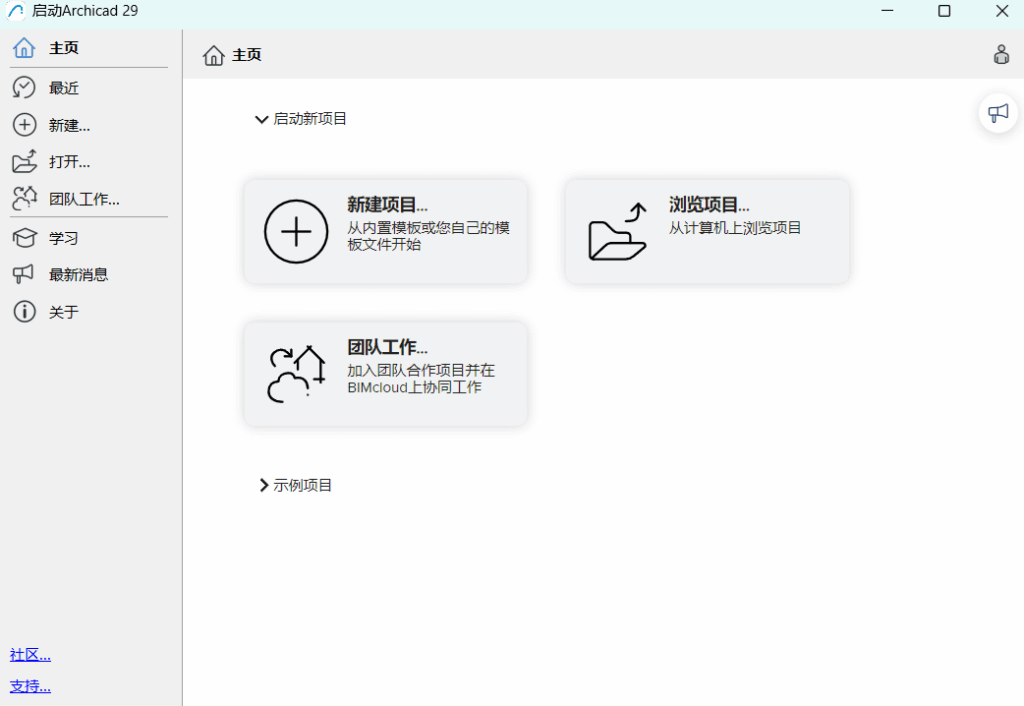Screen dimensions: 1024x706
Task: Expand the 示例项目 section
Action: click(264, 485)
